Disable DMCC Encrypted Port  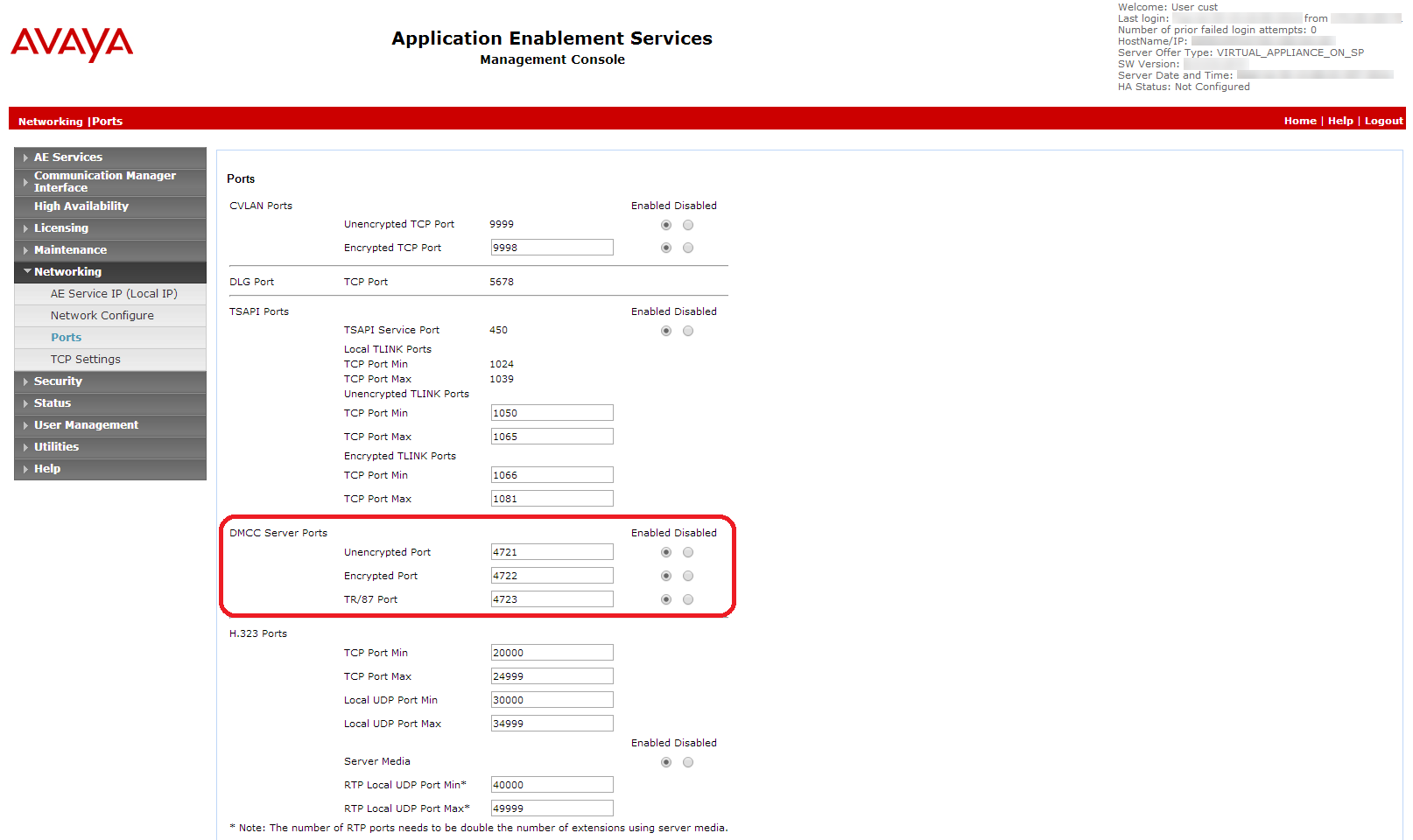click(x=688, y=576)
